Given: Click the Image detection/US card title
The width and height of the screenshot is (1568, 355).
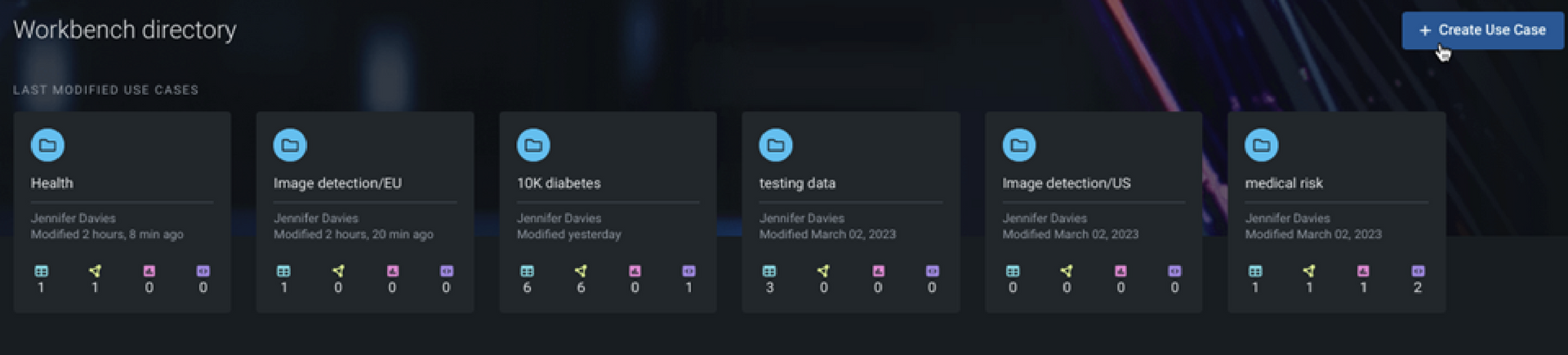Looking at the screenshot, I should (1067, 184).
